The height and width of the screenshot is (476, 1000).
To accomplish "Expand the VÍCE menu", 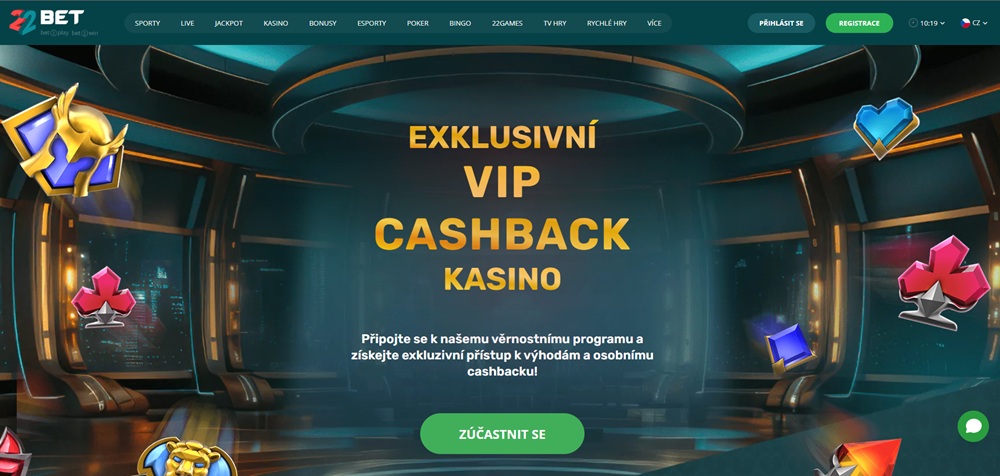I will pyautogui.click(x=654, y=23).
